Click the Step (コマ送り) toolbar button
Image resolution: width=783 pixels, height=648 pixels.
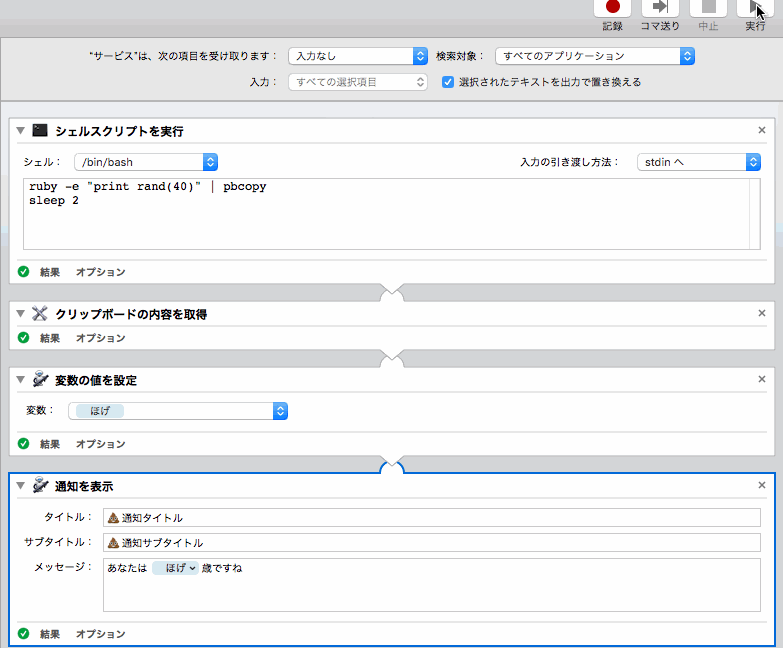click(660, 8)
